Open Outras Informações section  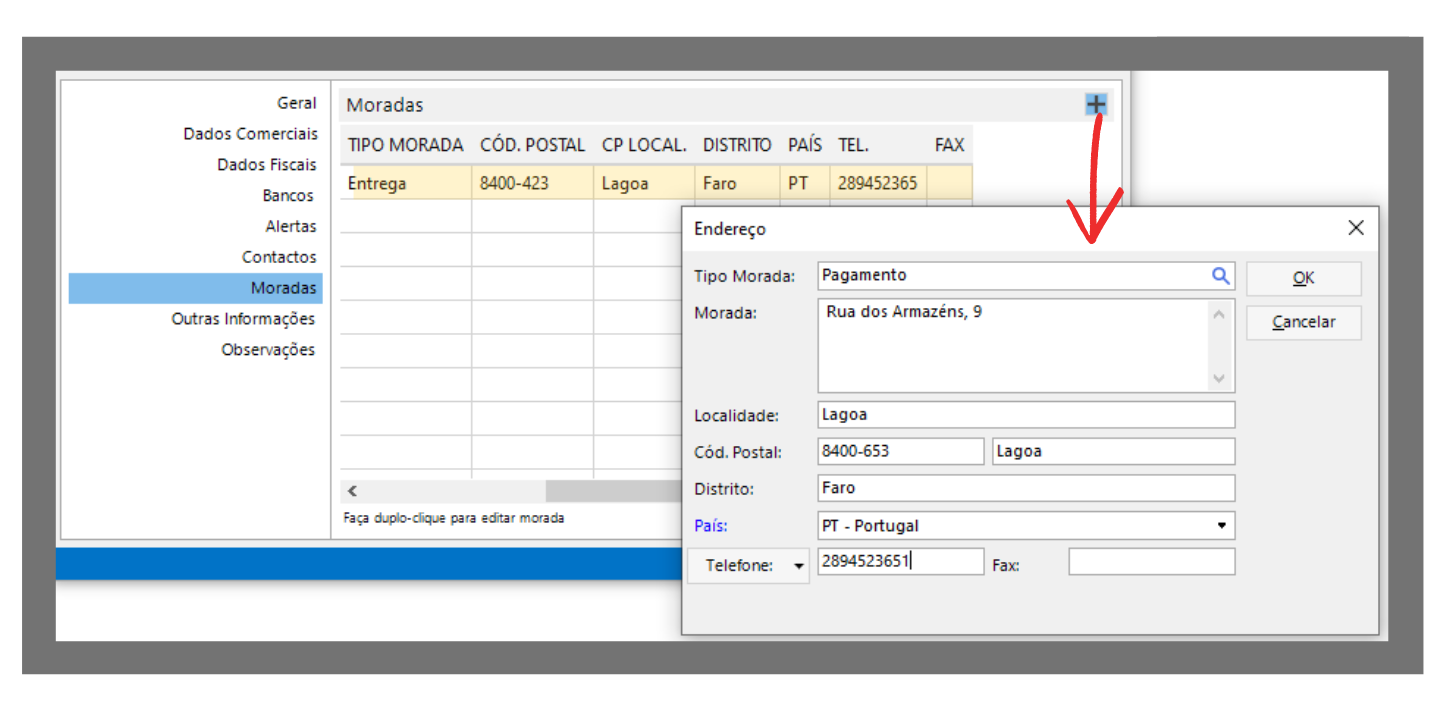(x=243, y=319)
